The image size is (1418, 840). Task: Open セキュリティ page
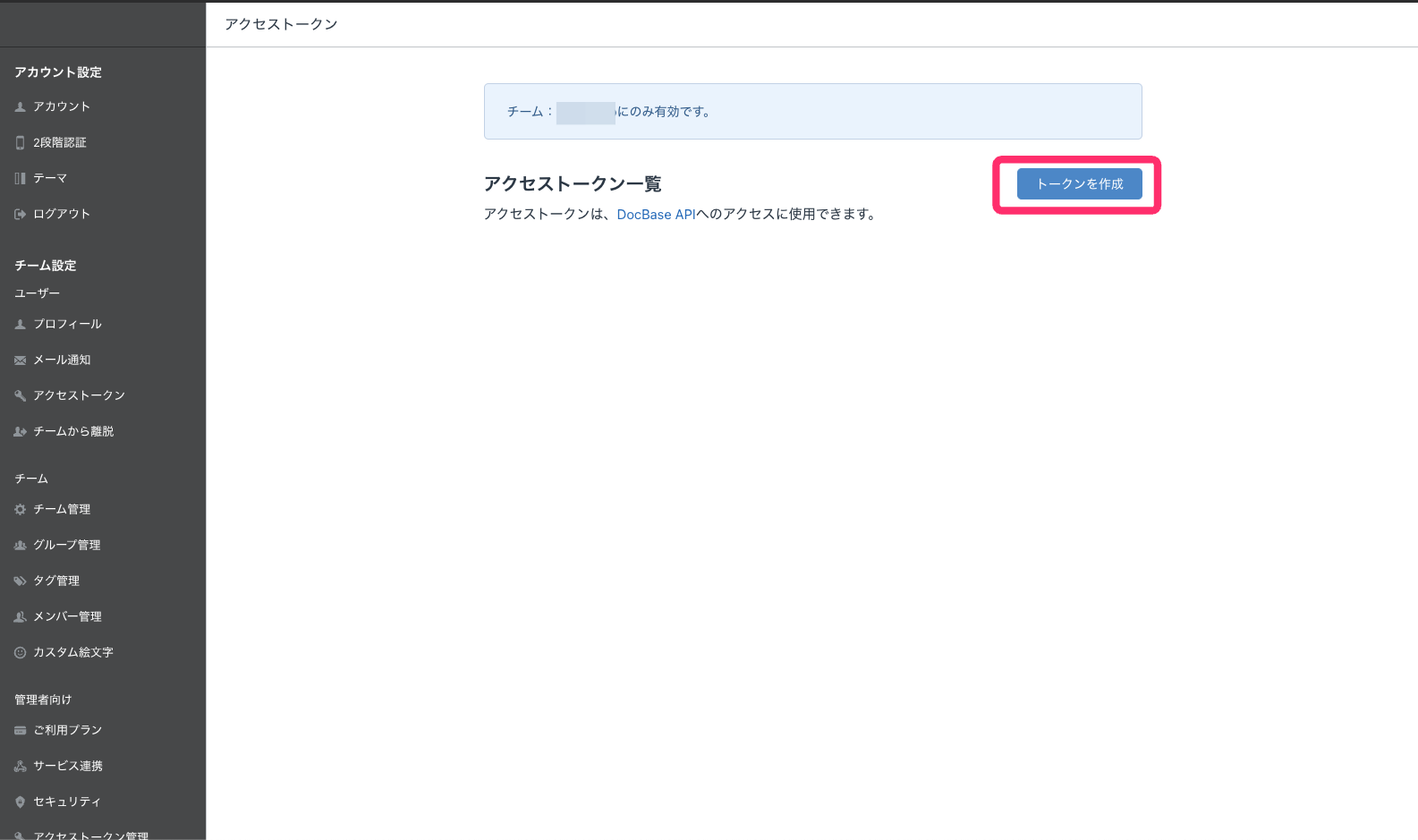click(x=67, y=802)
